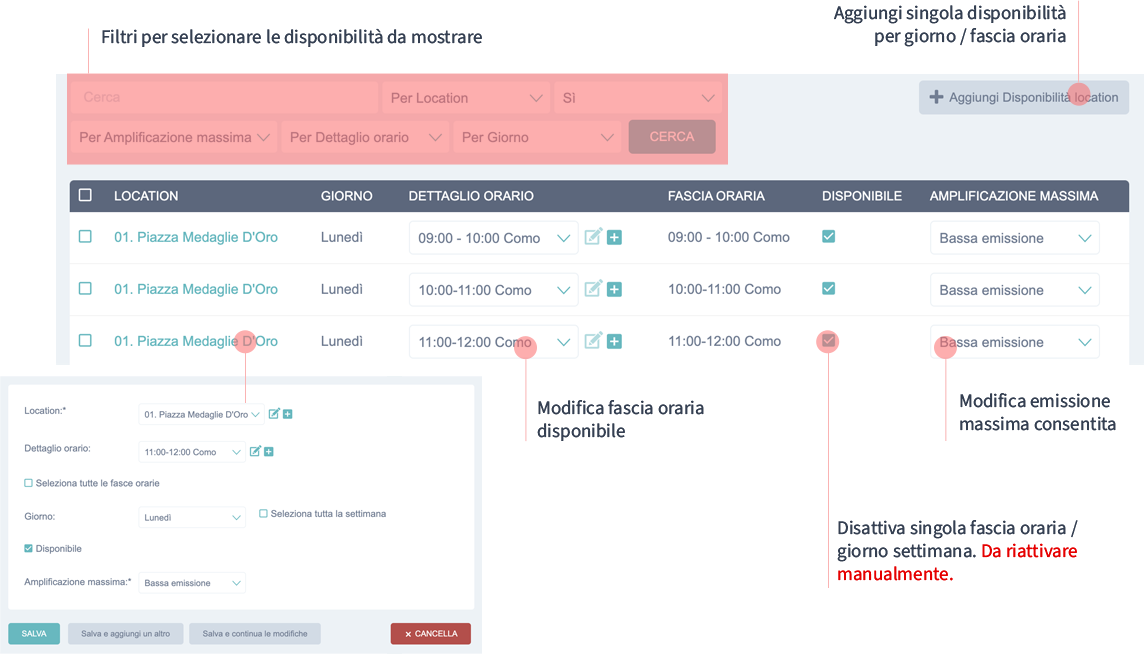Toggle the select-all checkbox in the table header

(x=85, y=195)
